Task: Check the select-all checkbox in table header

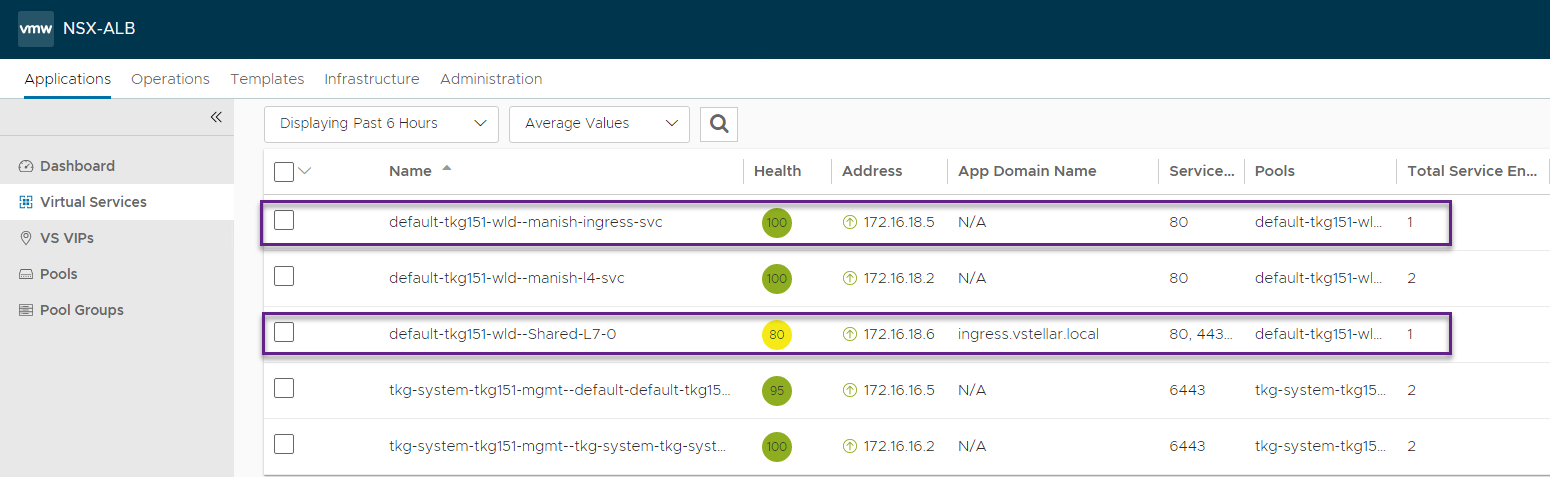Action: [x=284, y=171]
